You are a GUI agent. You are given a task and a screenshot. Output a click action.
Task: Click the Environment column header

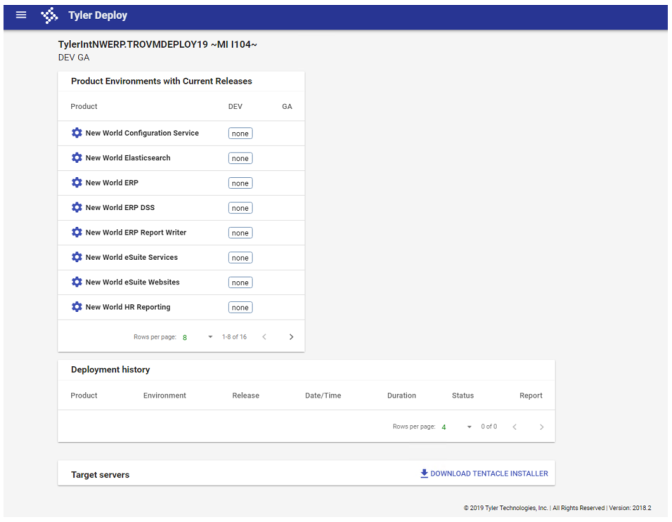point(165,396)
